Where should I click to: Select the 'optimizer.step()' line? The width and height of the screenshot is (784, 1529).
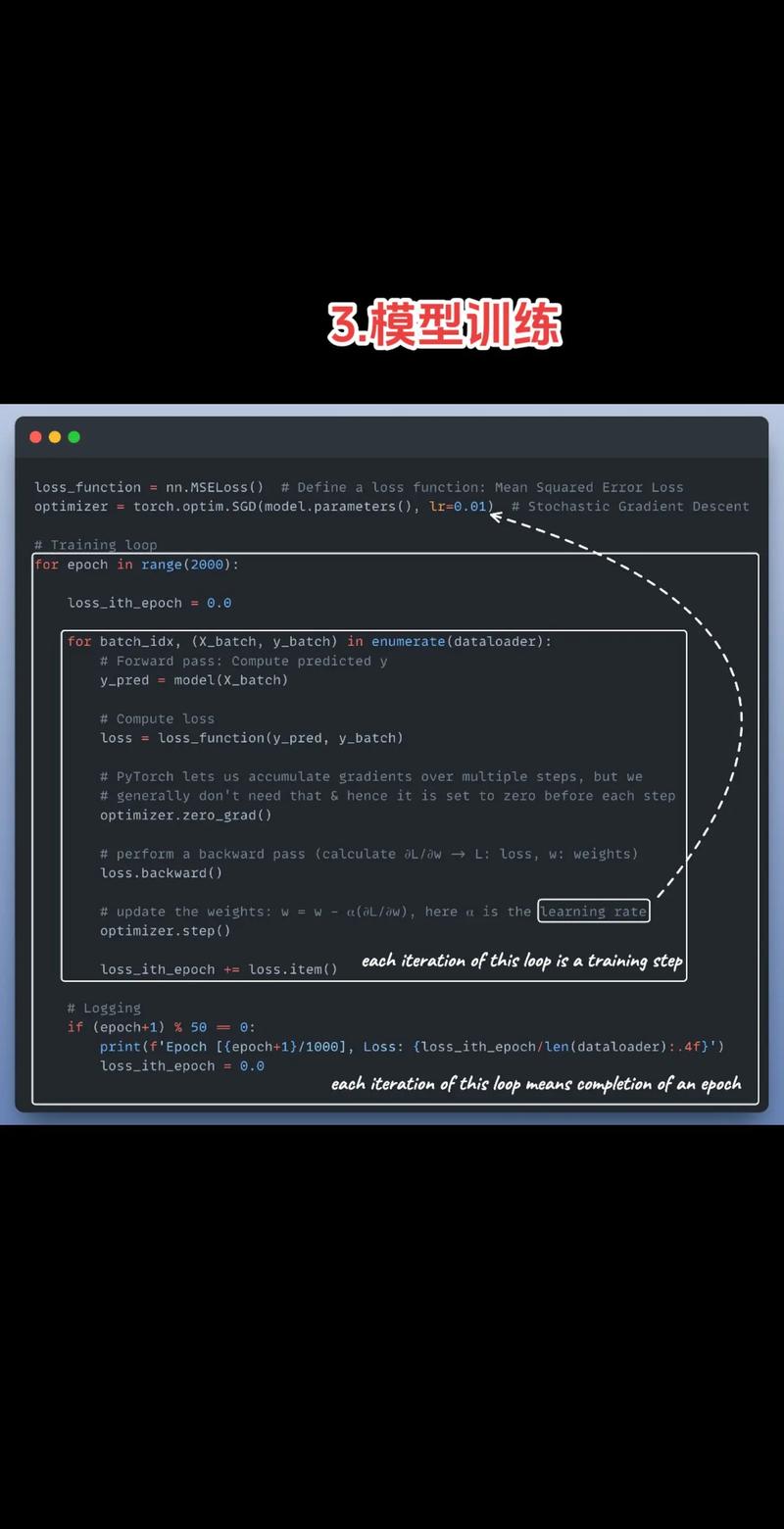coord(166,930)
